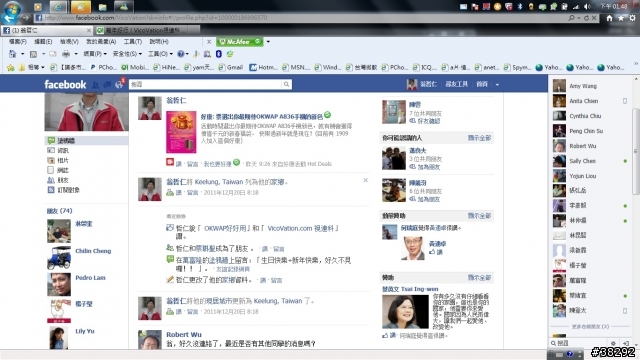Open the 說明(H) menu

coord(159,42)
